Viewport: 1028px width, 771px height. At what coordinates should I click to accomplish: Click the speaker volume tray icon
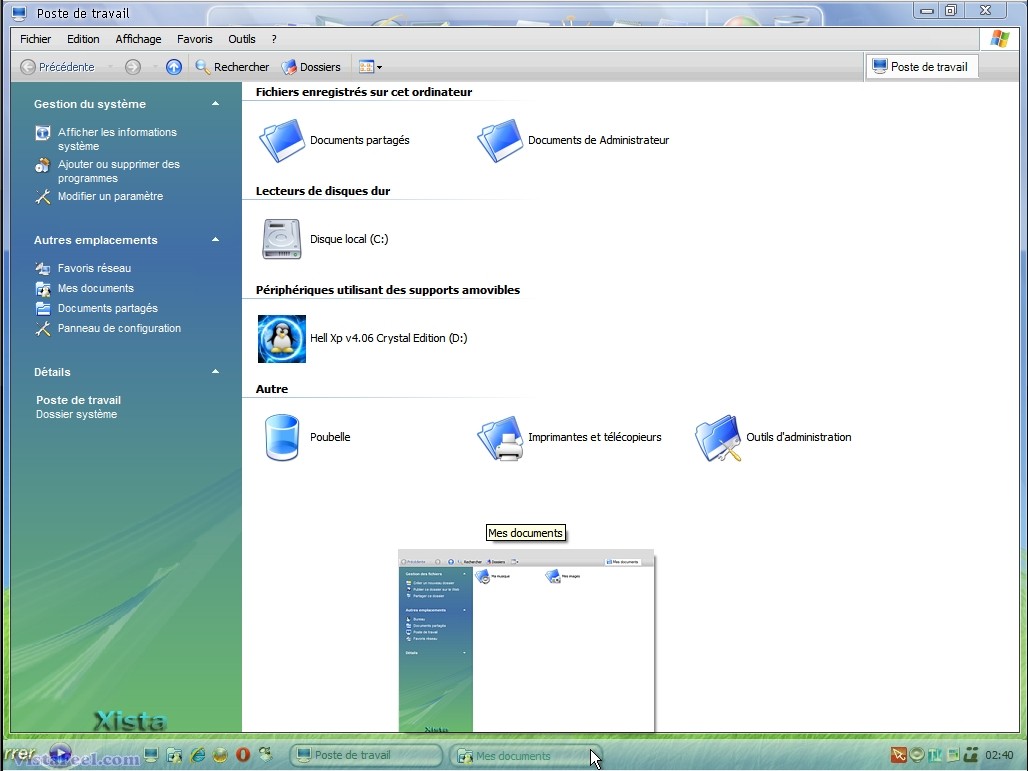click(x=917, y=755)
